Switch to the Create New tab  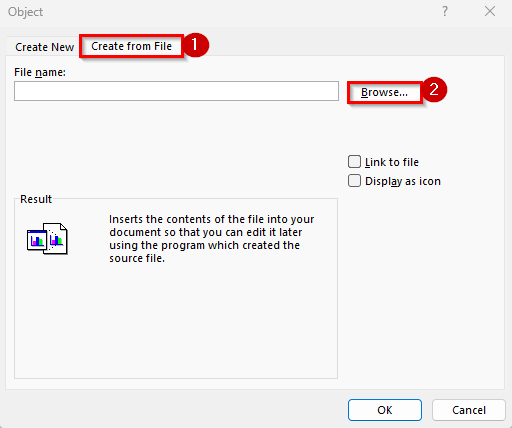pyautogui.click(x=44, y=47)
